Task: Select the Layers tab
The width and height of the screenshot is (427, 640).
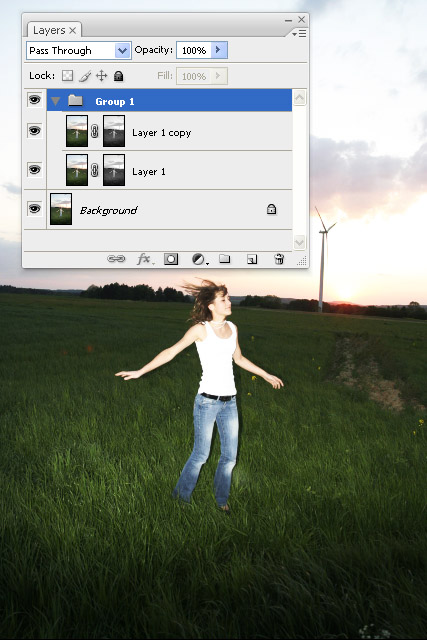Action: 54,30
